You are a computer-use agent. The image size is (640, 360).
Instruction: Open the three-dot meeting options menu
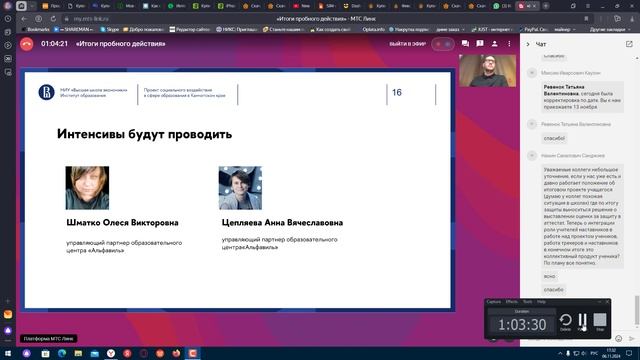pyautogui.click(x=509, y=44)
